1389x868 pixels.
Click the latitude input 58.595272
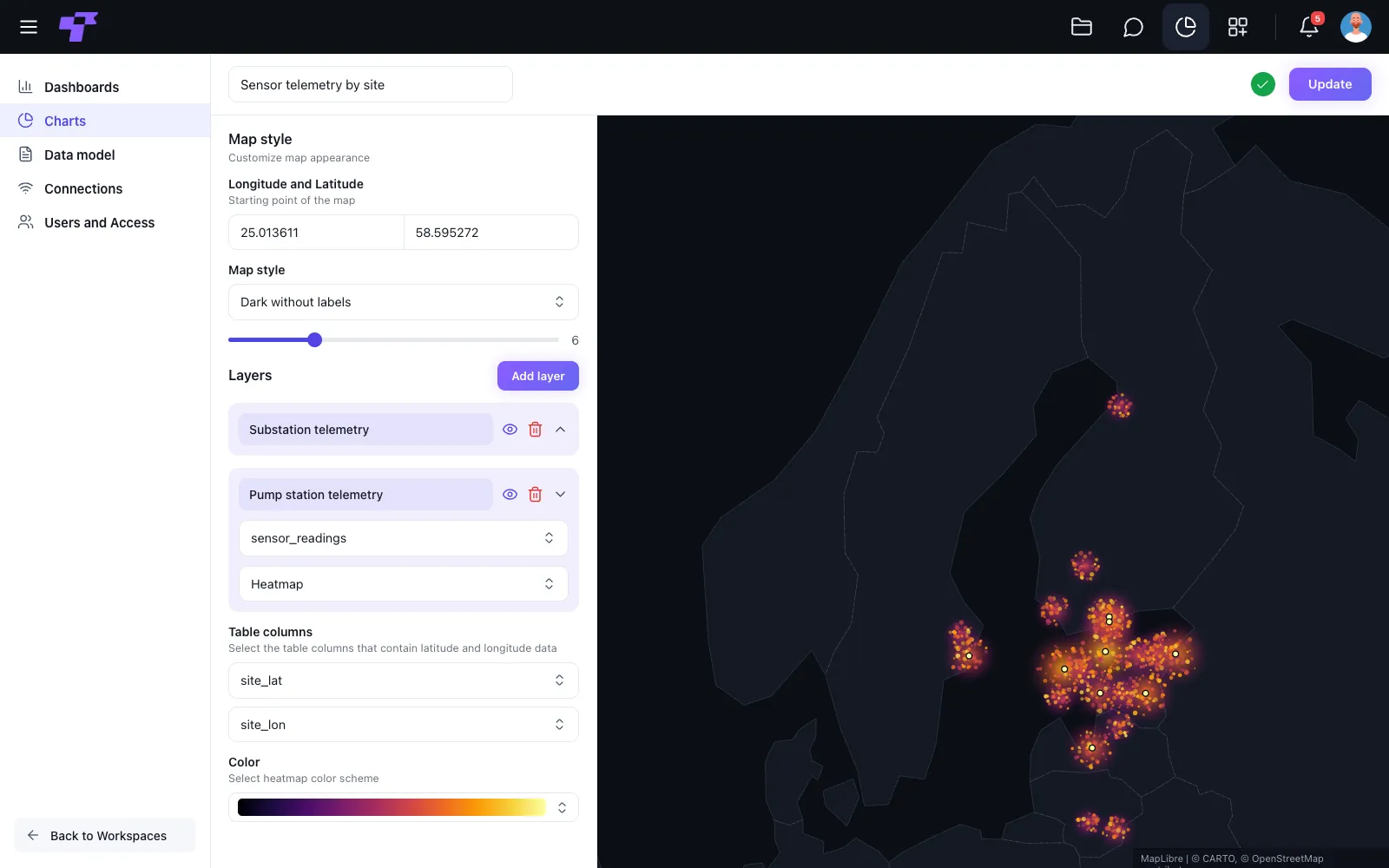point(491,233)
